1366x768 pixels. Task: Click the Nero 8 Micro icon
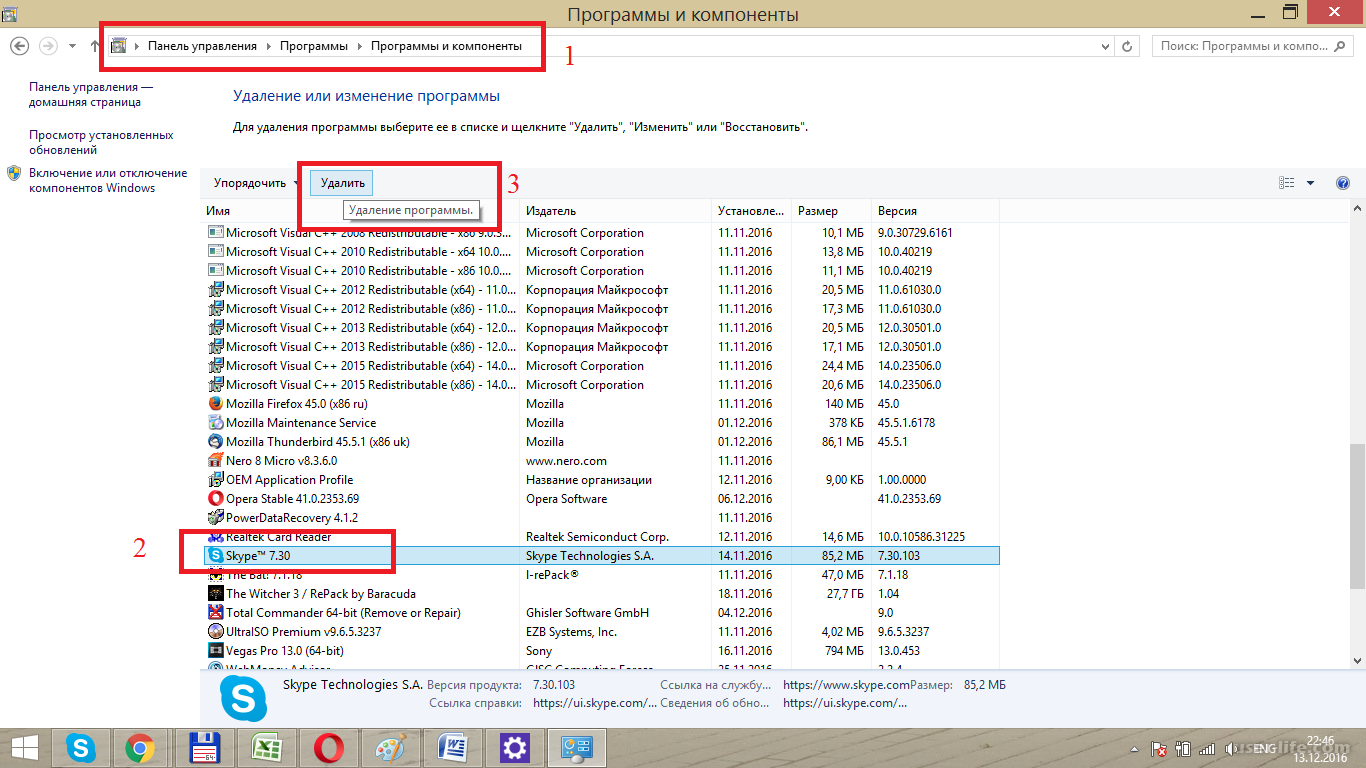[x=215, y=461]
